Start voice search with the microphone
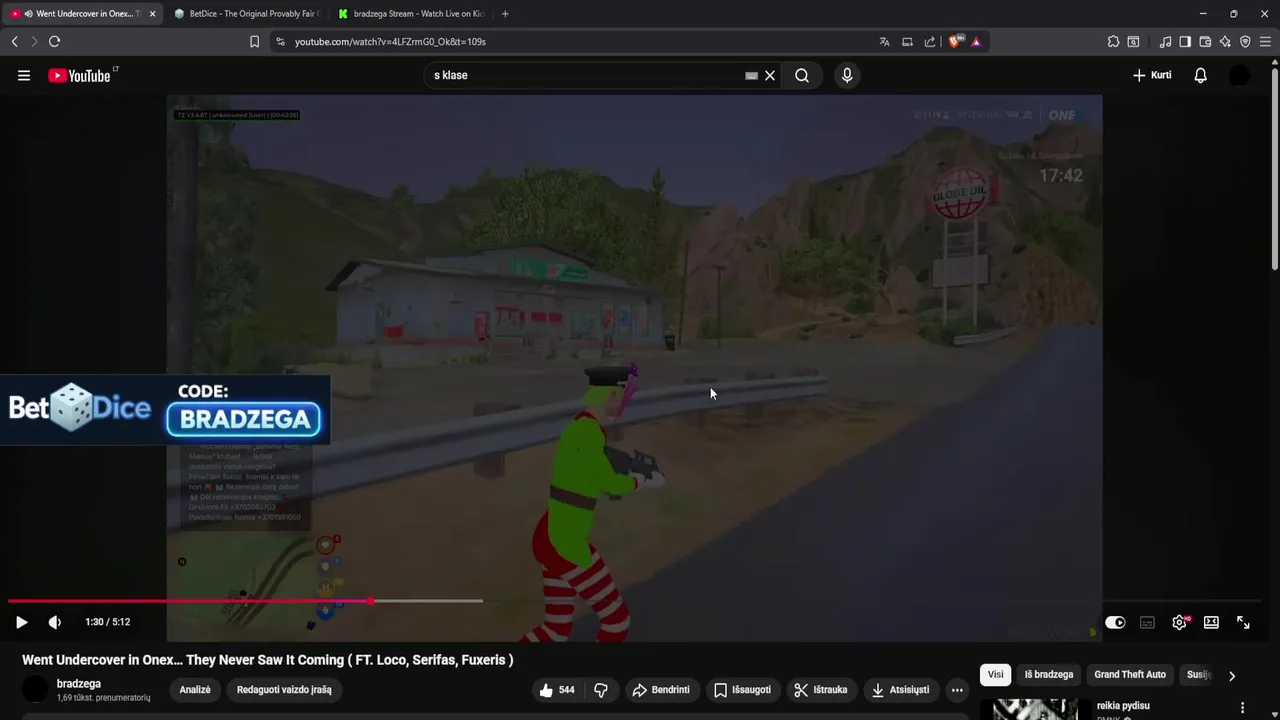 tap(847, 75)
